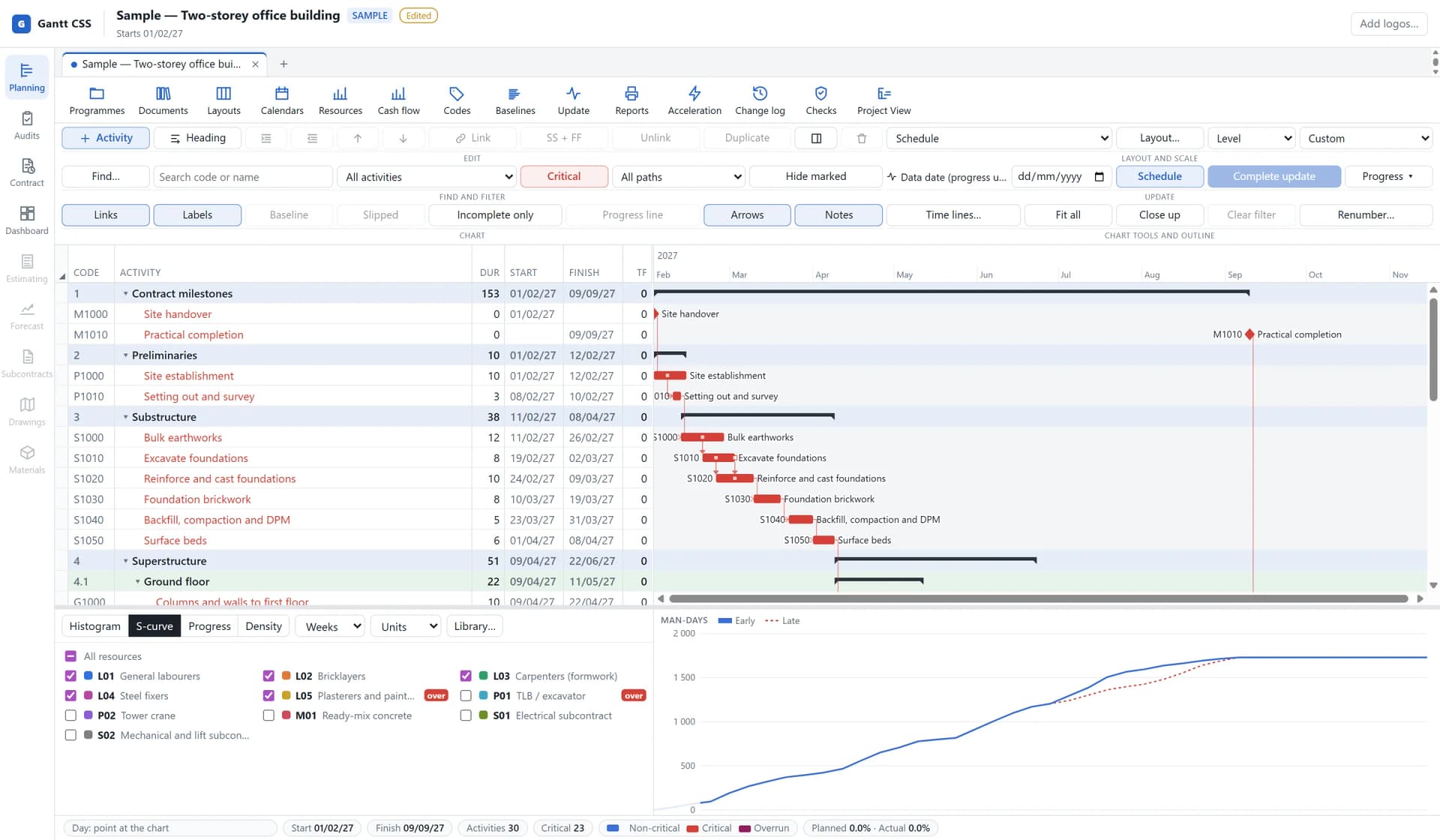Open the Weeks period dropdown
The height and width of the screenshot is (840, 1440).
[x=330, y=626]
